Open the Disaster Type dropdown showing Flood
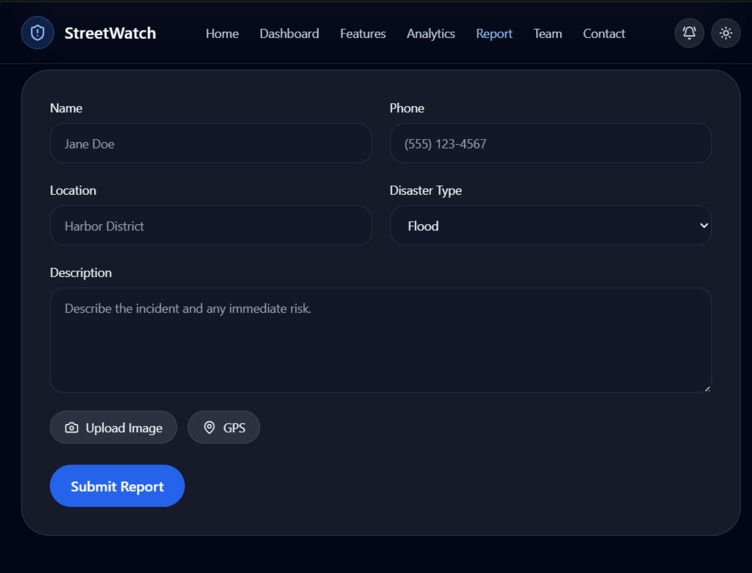 pos(551,225)
